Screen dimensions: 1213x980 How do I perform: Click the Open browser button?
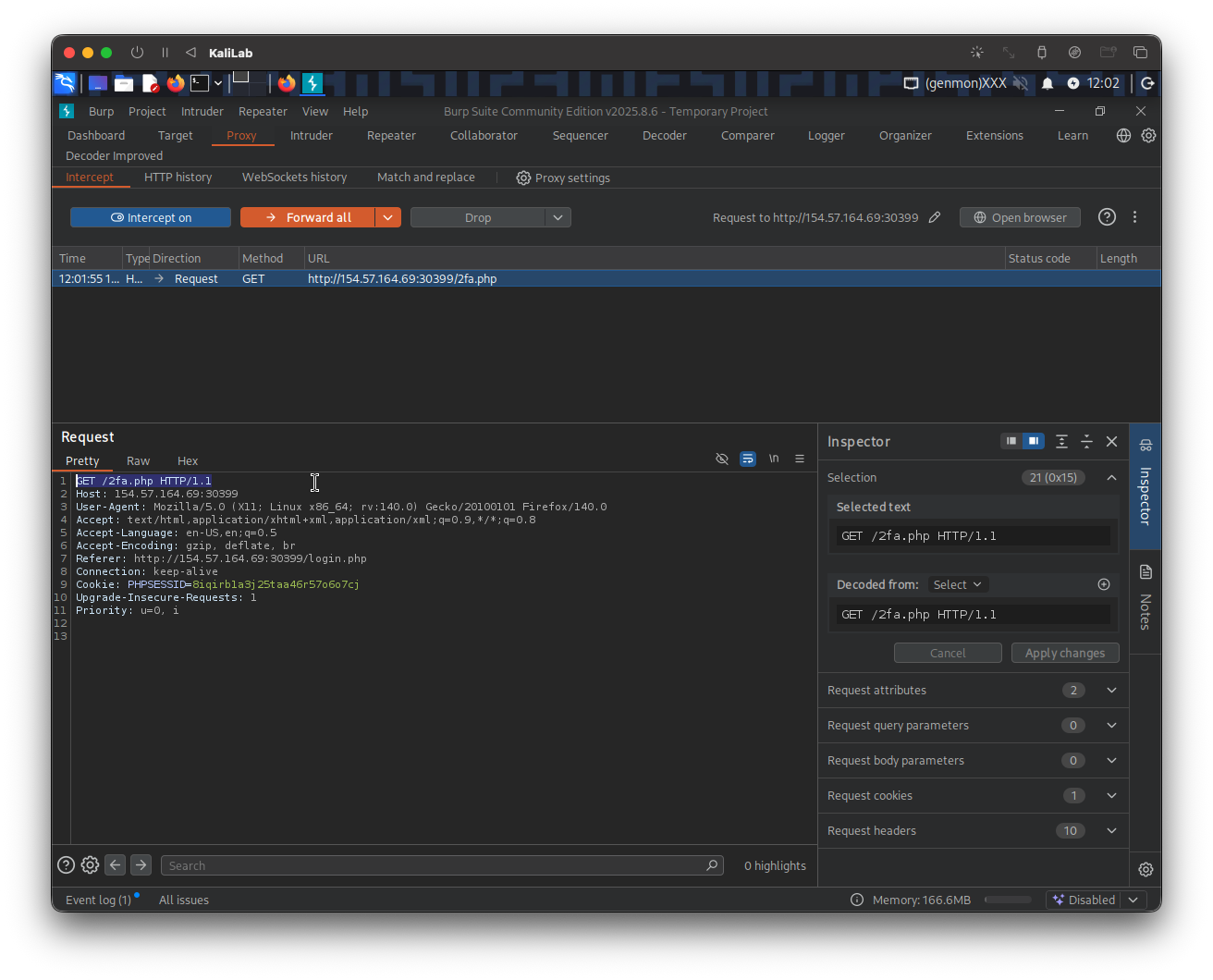[x=1020, y=217]
